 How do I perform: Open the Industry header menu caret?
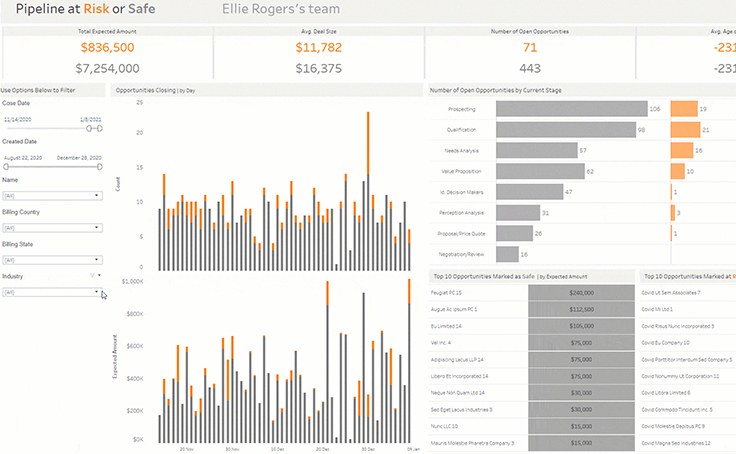(99, 275)
